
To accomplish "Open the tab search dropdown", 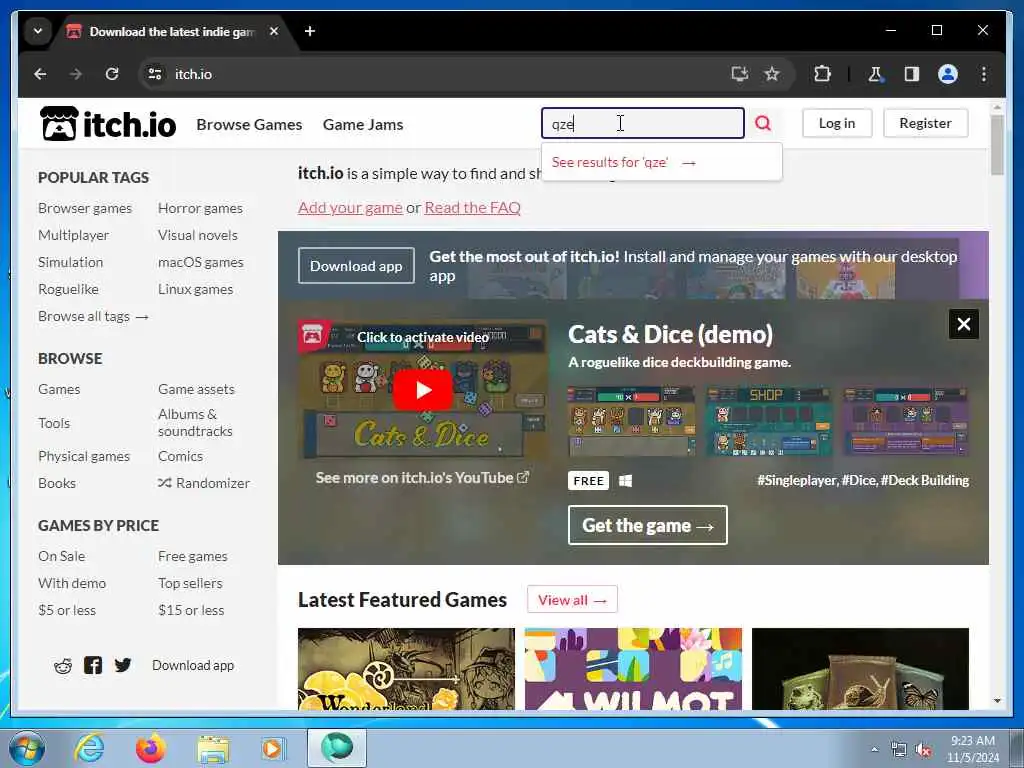I will coord(38,31).
